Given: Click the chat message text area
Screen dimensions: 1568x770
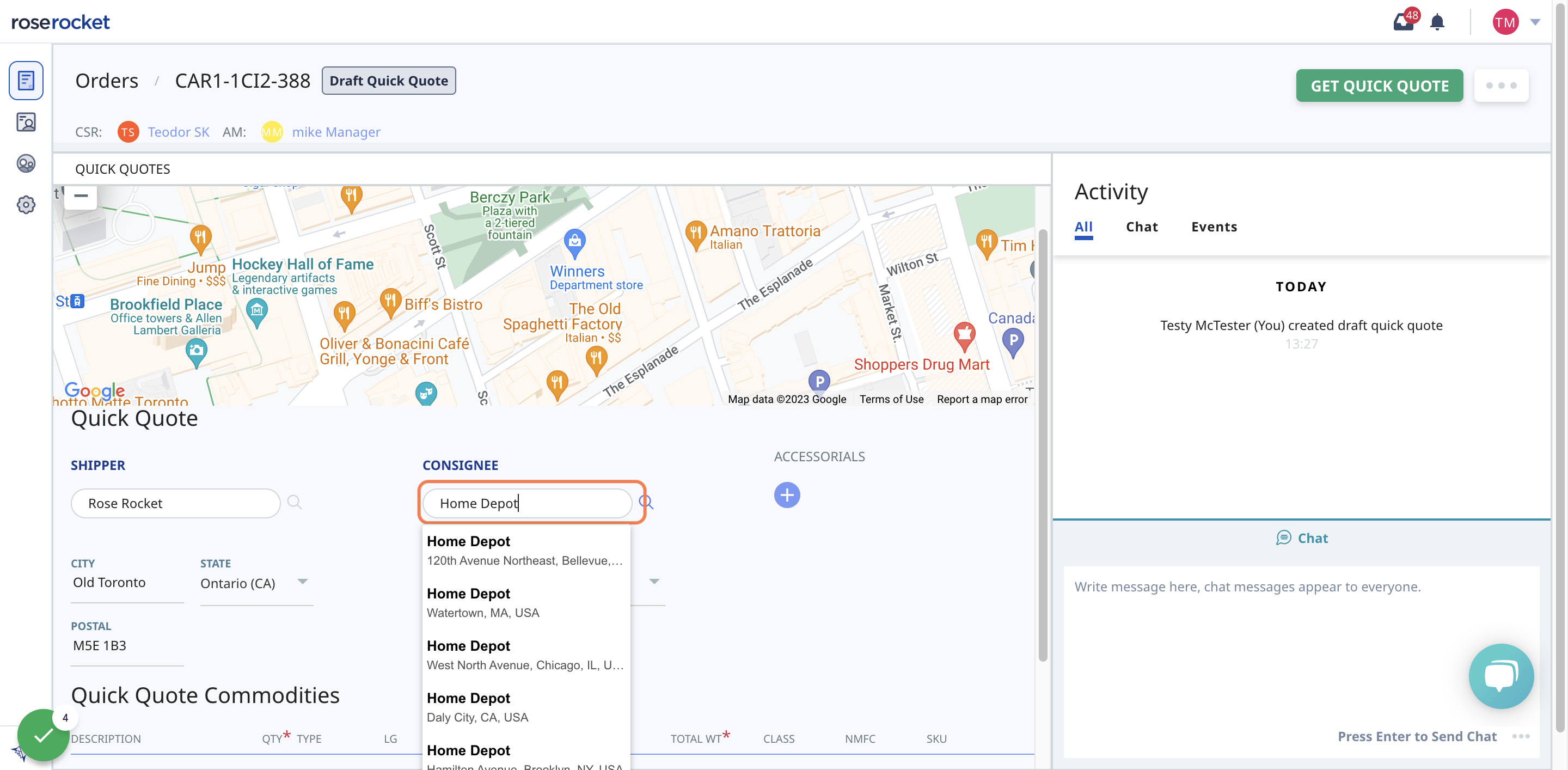Looking at the screenshot, I should 1301,645.
